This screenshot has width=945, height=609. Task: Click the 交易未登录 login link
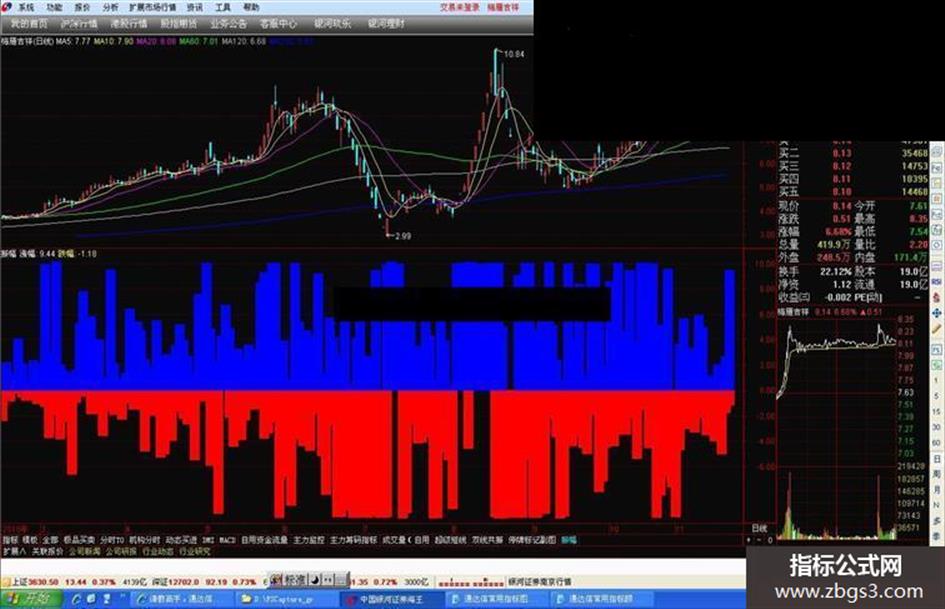click(460, 7)
